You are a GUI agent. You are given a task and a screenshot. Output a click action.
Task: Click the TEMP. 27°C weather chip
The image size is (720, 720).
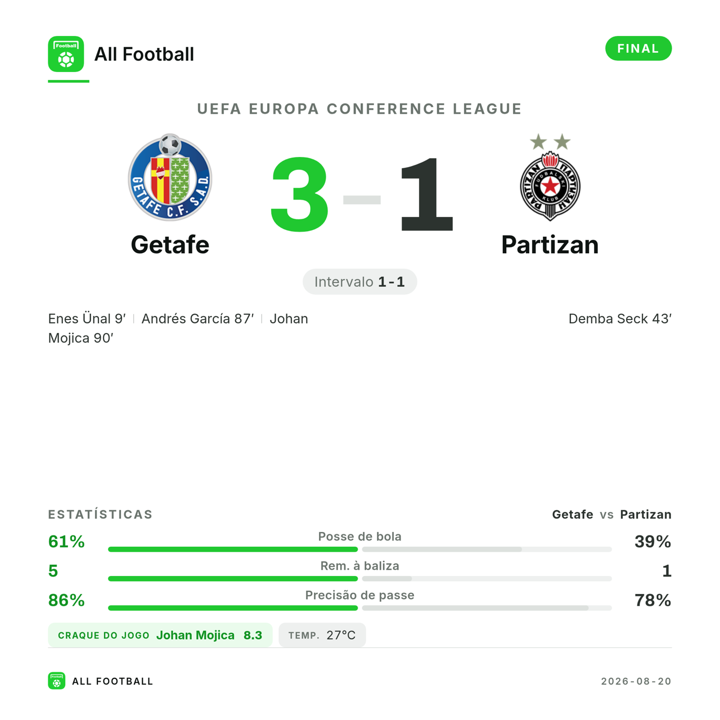click(x=322, y=635)
